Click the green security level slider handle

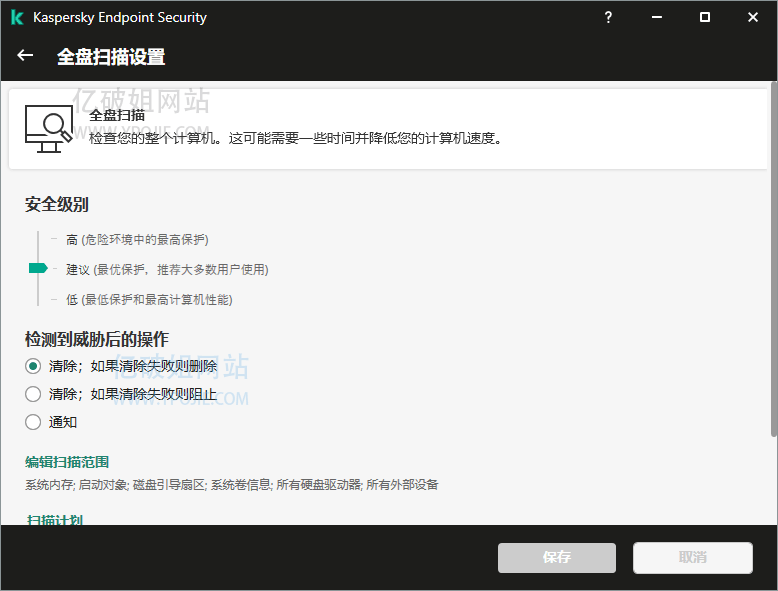pyautogui.click(x=38, y=268)
